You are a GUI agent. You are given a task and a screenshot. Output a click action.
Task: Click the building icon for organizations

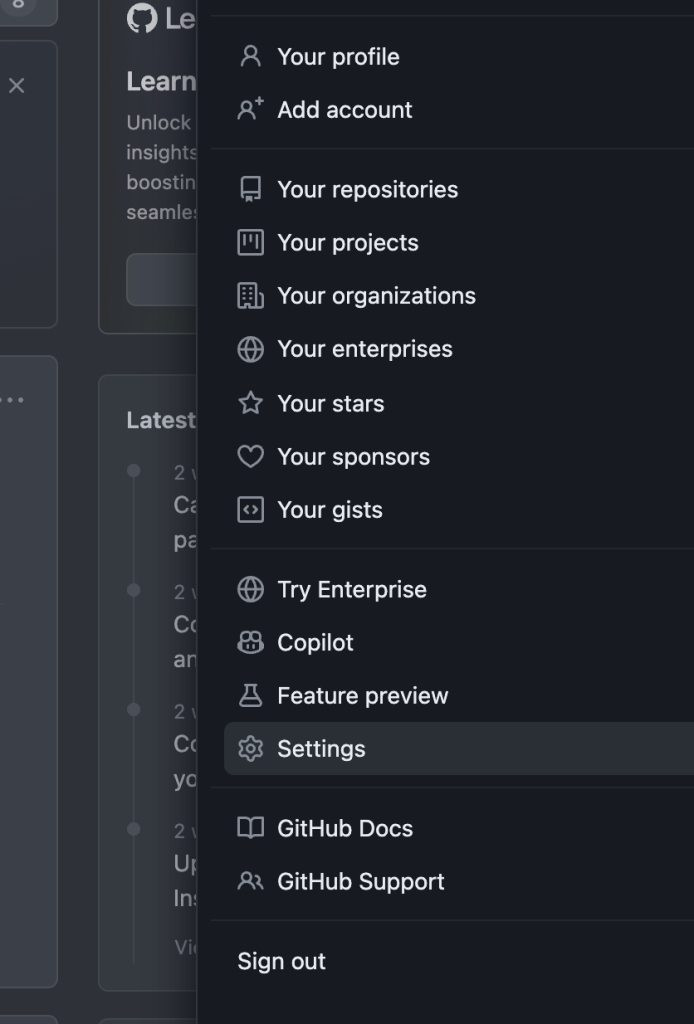click(x=250, y=296)
